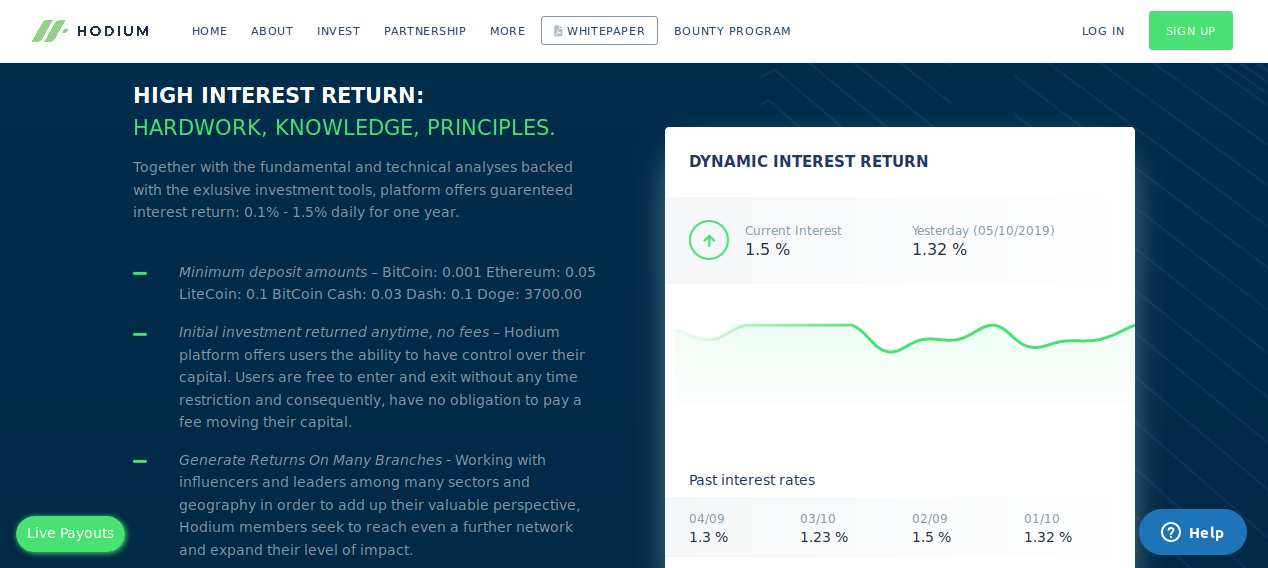Click the Whitepaper document icon
This screenshot has width=1268, height=568.
[558, 31]
